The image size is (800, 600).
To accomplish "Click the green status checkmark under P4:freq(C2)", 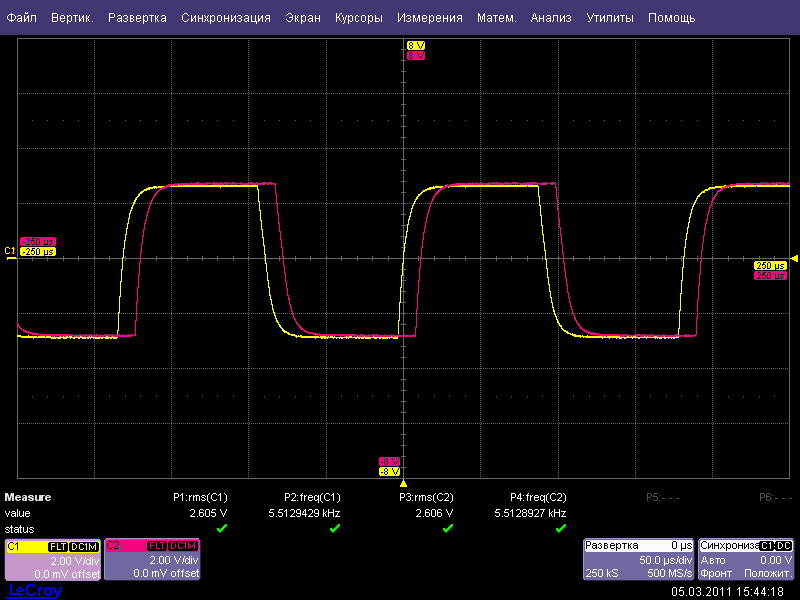I will point(560,528).
